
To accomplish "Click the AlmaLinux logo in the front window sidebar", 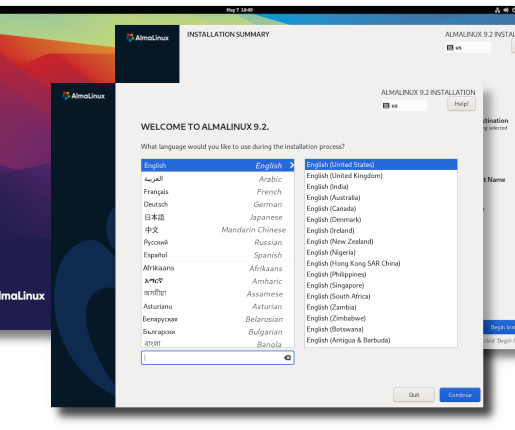I will point(83,96).
